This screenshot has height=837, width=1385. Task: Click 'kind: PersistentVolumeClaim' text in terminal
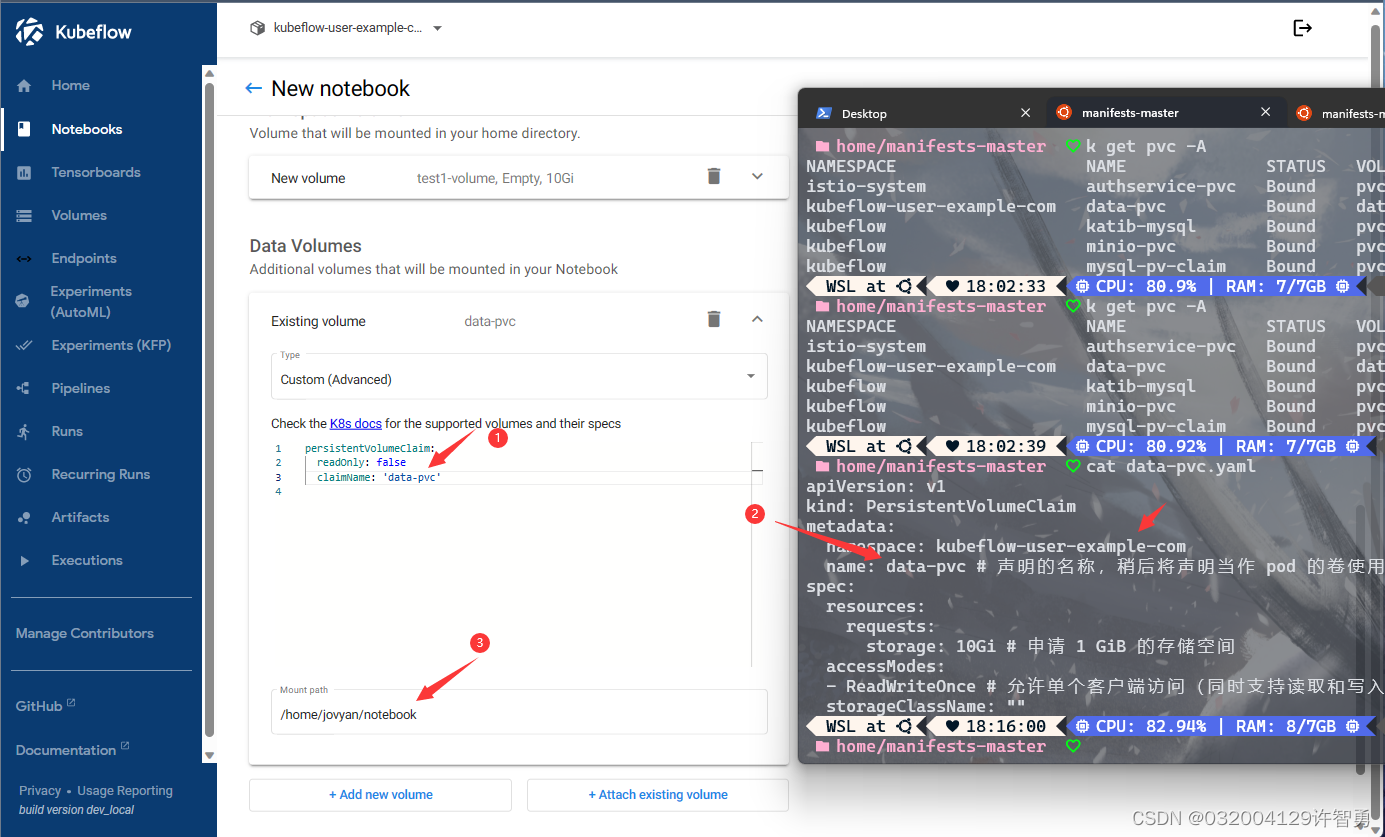tap(941, 506)
